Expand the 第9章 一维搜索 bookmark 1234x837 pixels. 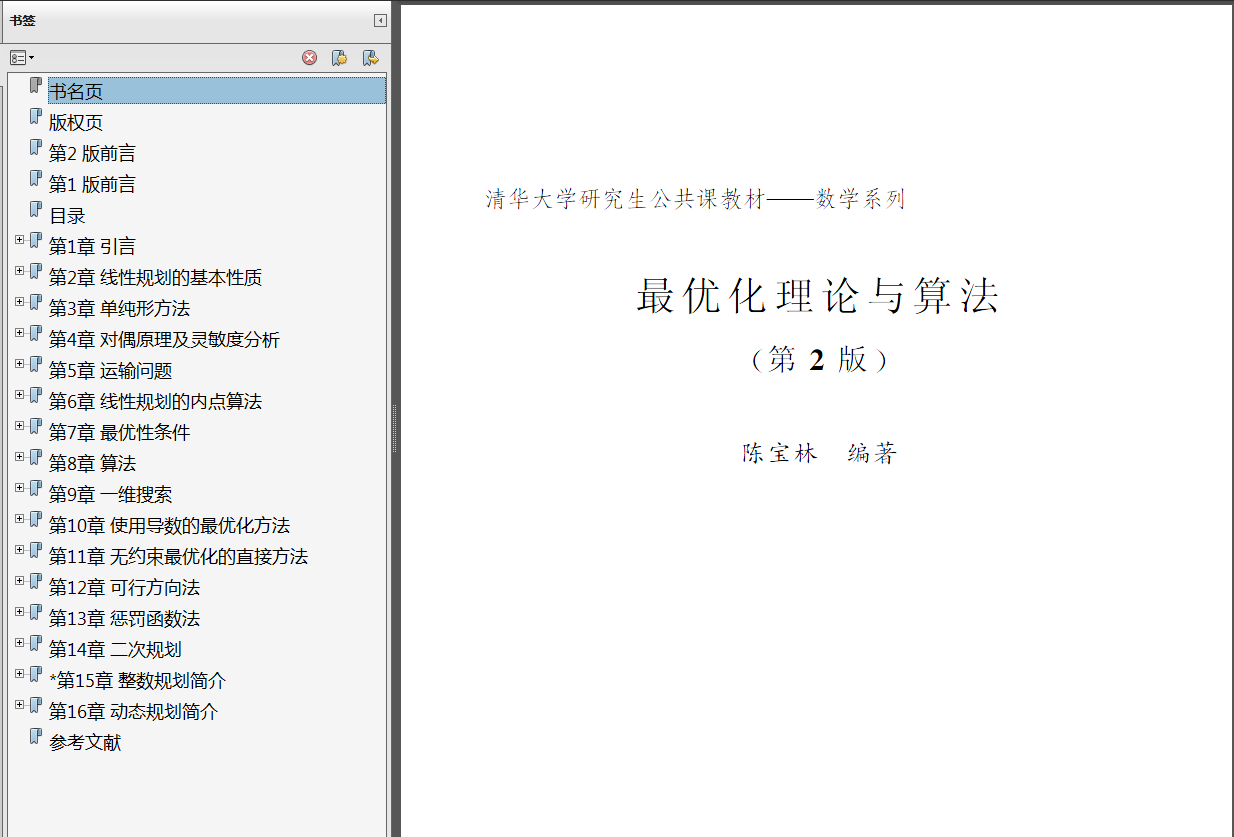(x=19, y=488)
